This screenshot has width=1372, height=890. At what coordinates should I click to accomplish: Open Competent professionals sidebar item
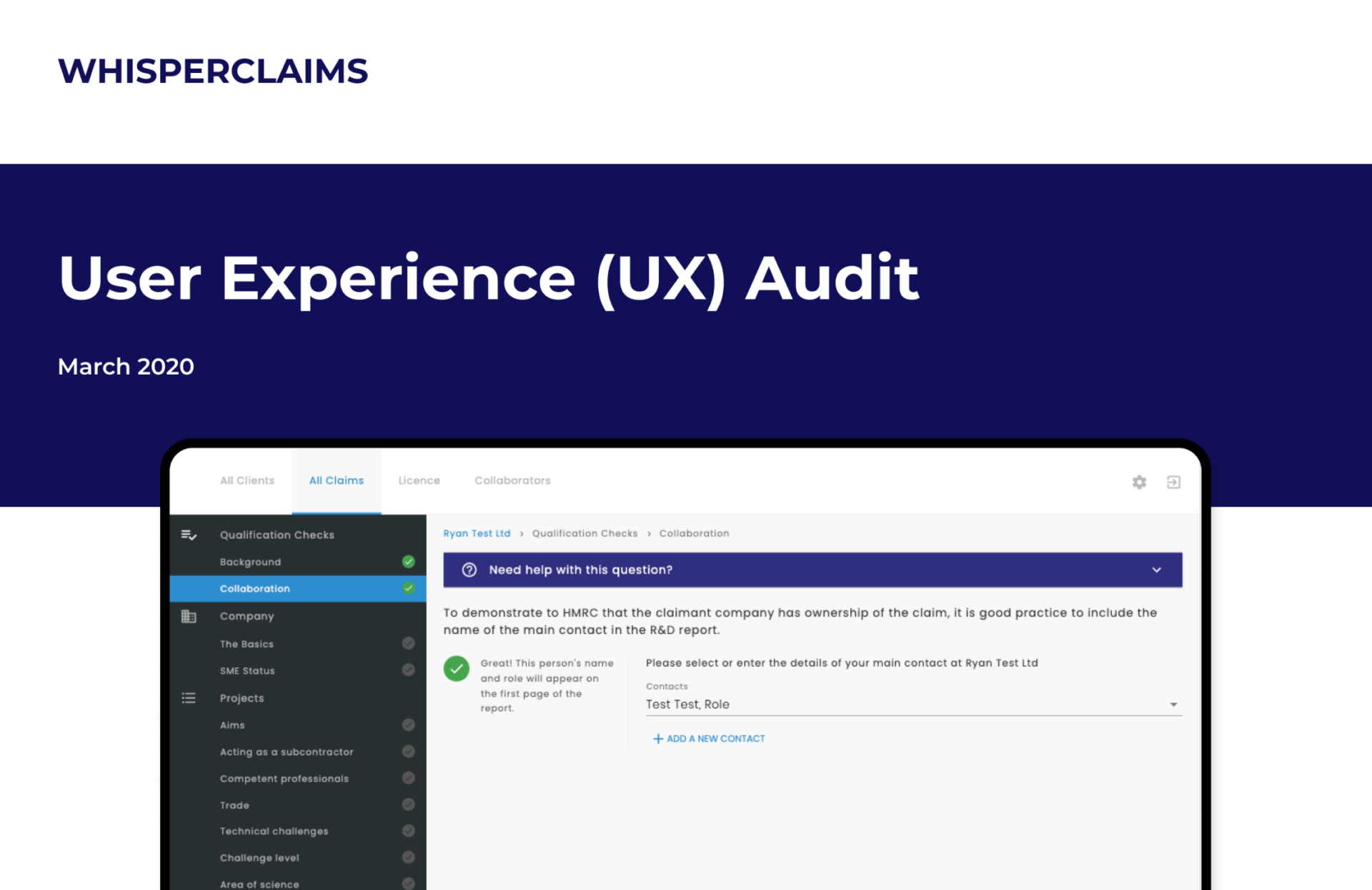tap(284, 778)
